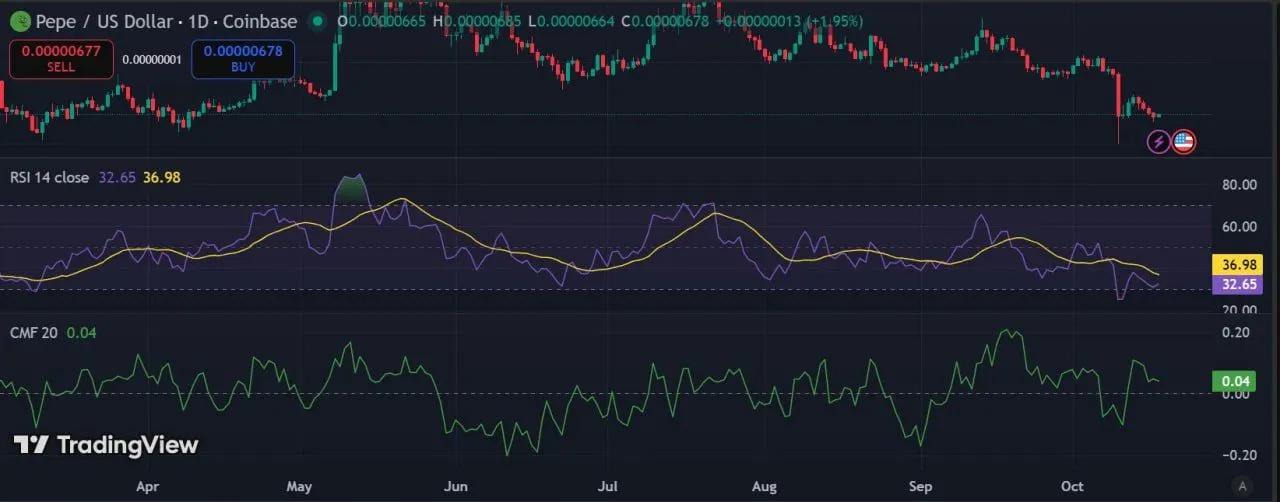Click the purple lightning event icon
This screenshot has height=502, width=1280.
tap(1158, 142)
